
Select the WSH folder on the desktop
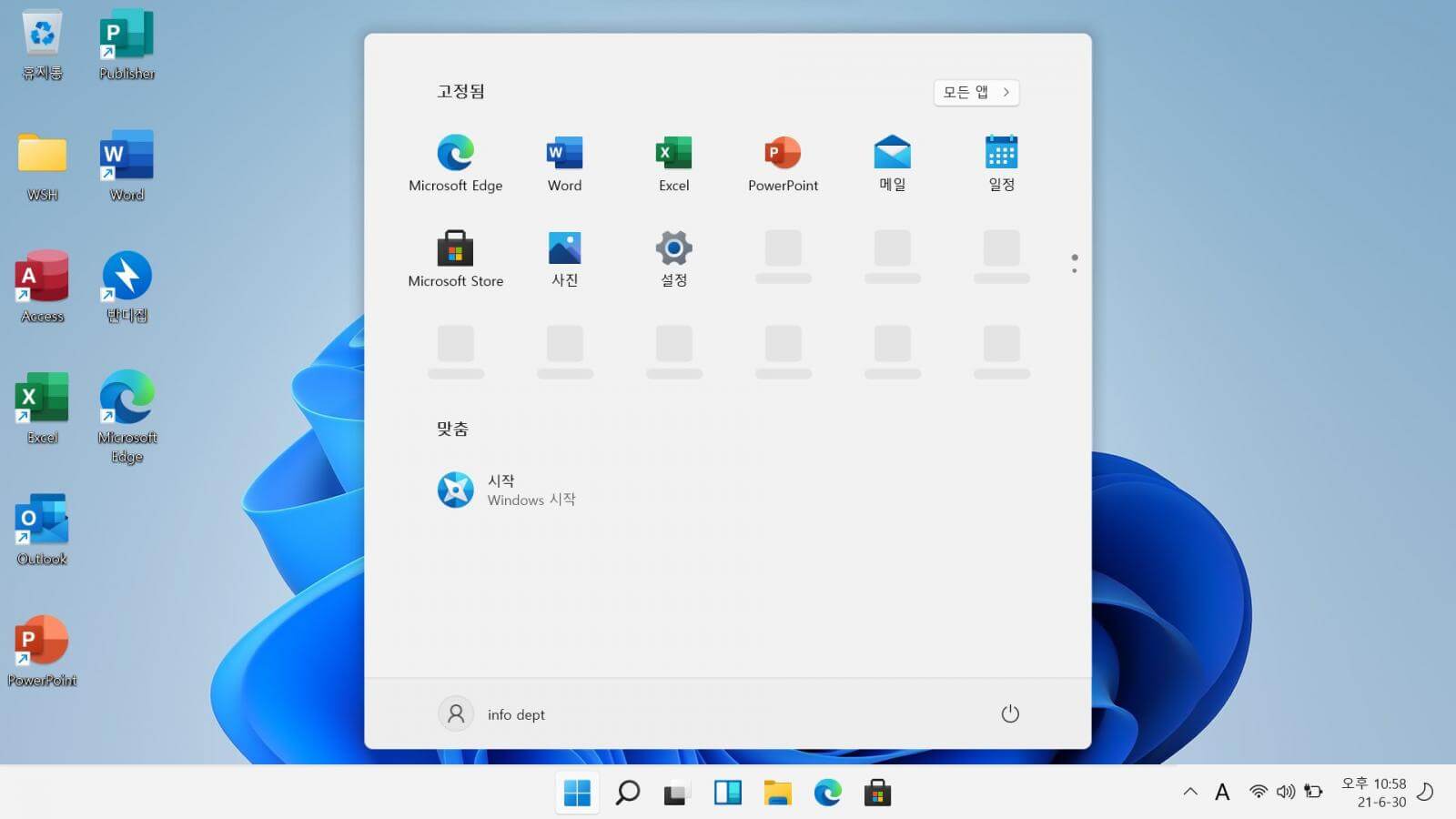(x=42, y=167)
